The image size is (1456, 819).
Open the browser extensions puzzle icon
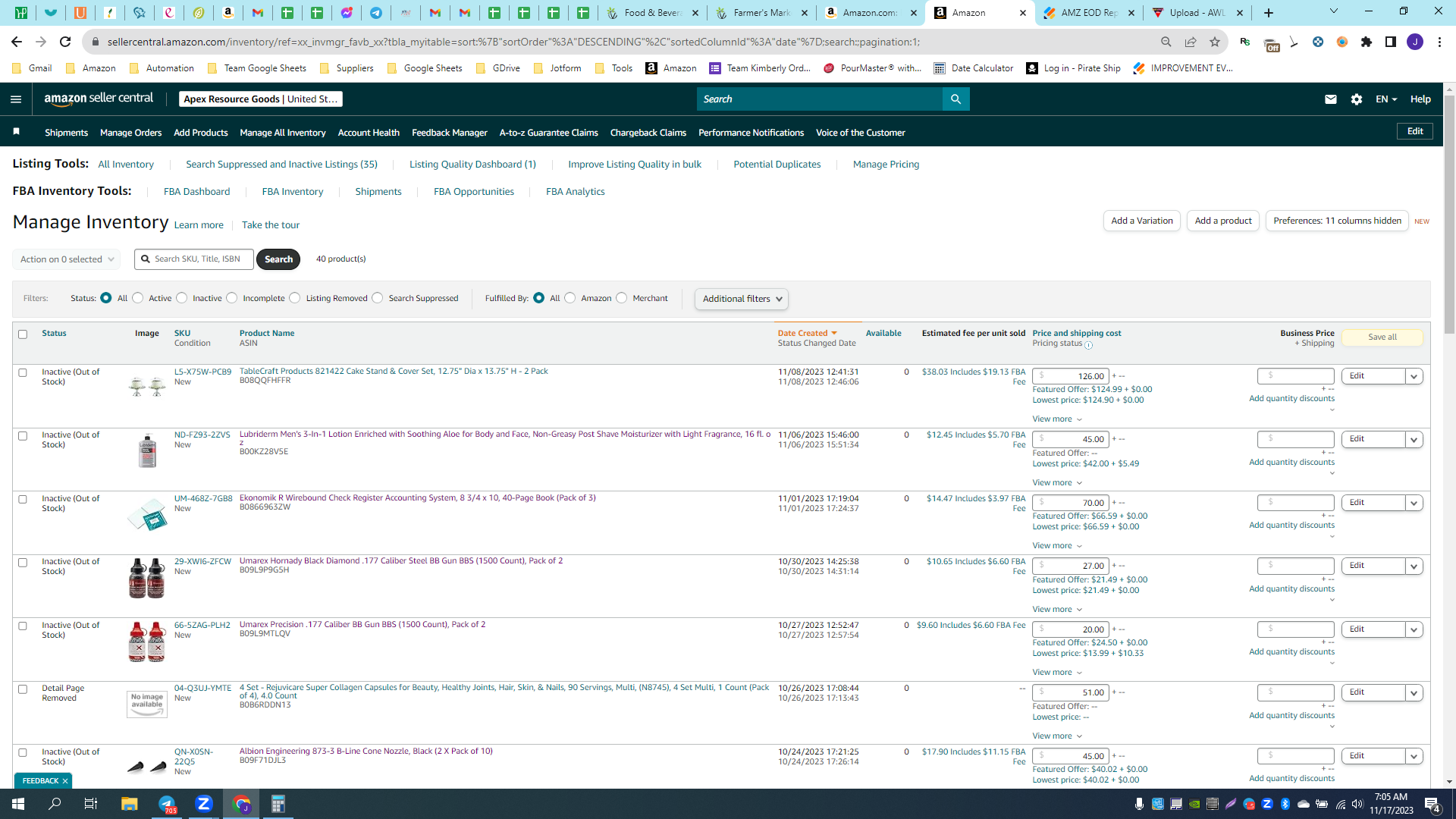click(x=1367, y=42)
